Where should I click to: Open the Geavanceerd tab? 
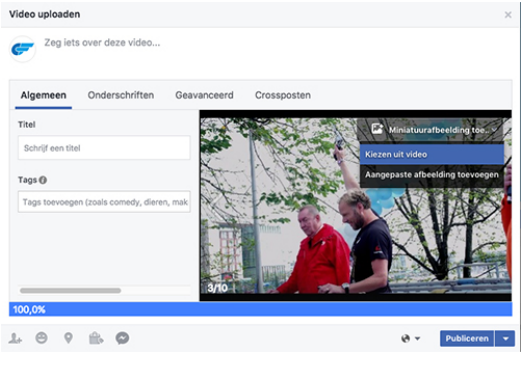tap(204, 95)
